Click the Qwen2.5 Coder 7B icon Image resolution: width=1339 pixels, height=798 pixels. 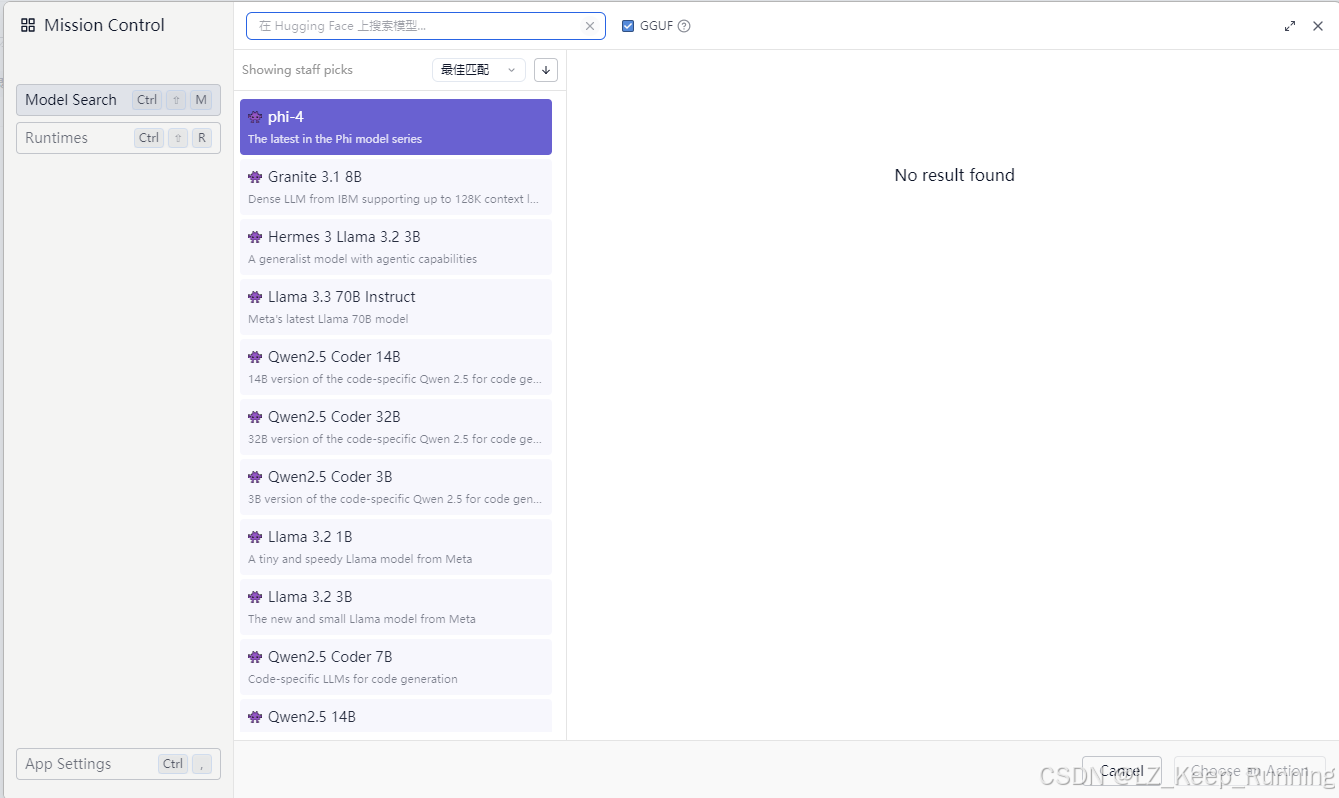pos(255,657)
